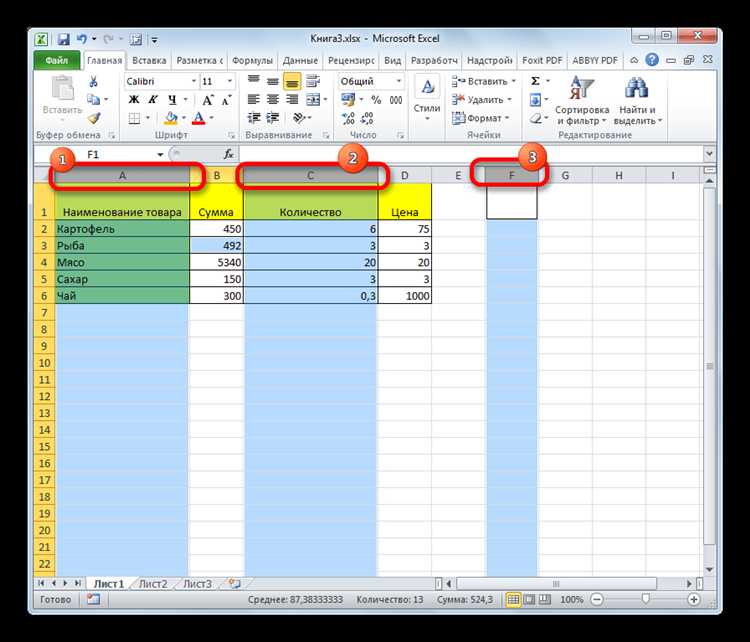The height and width of the screenshot is (642, 750).
Task: Decrease indent icon
Action: click(x=254, y=118)
